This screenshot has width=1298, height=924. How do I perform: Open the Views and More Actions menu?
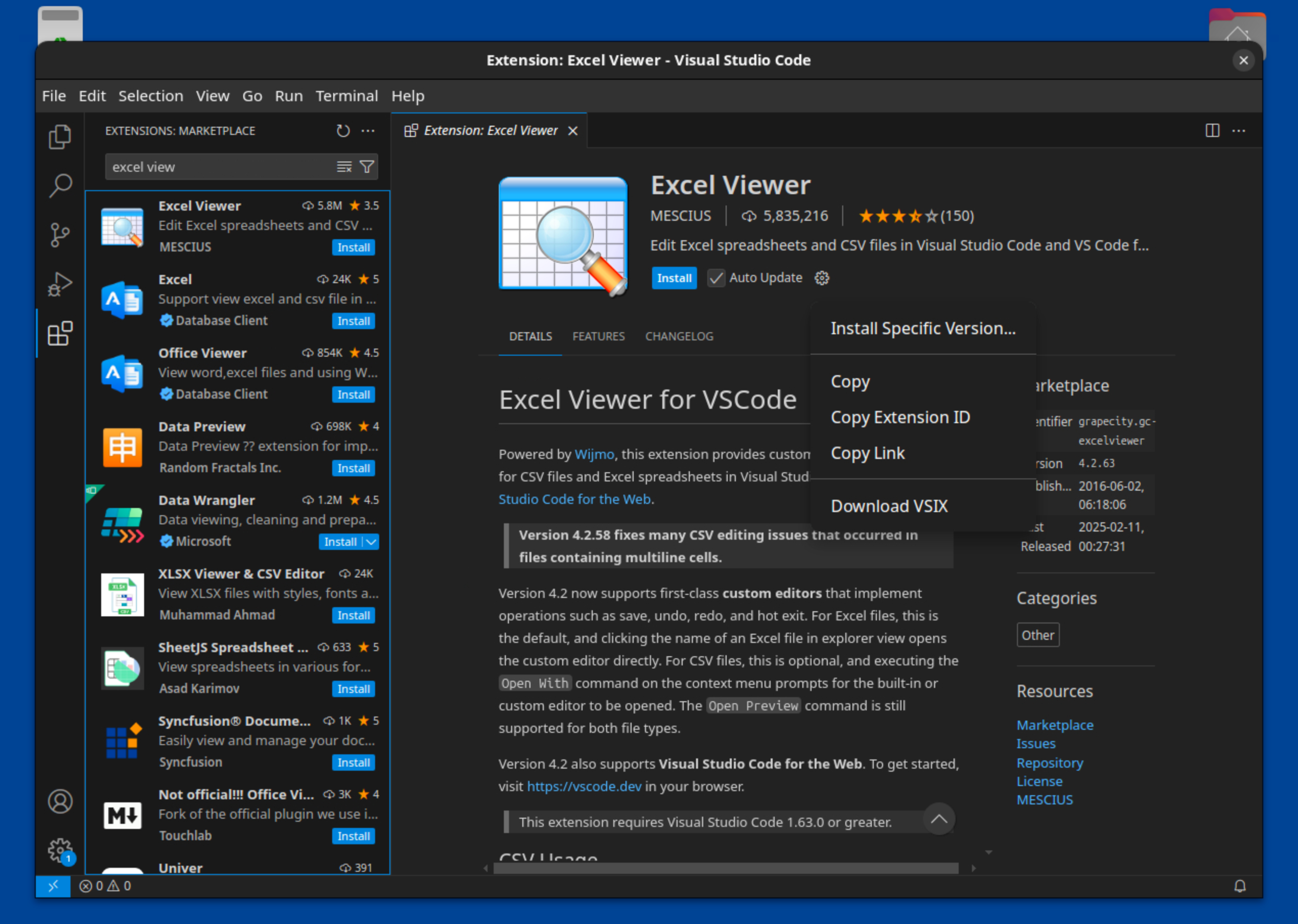click(368, 131)
